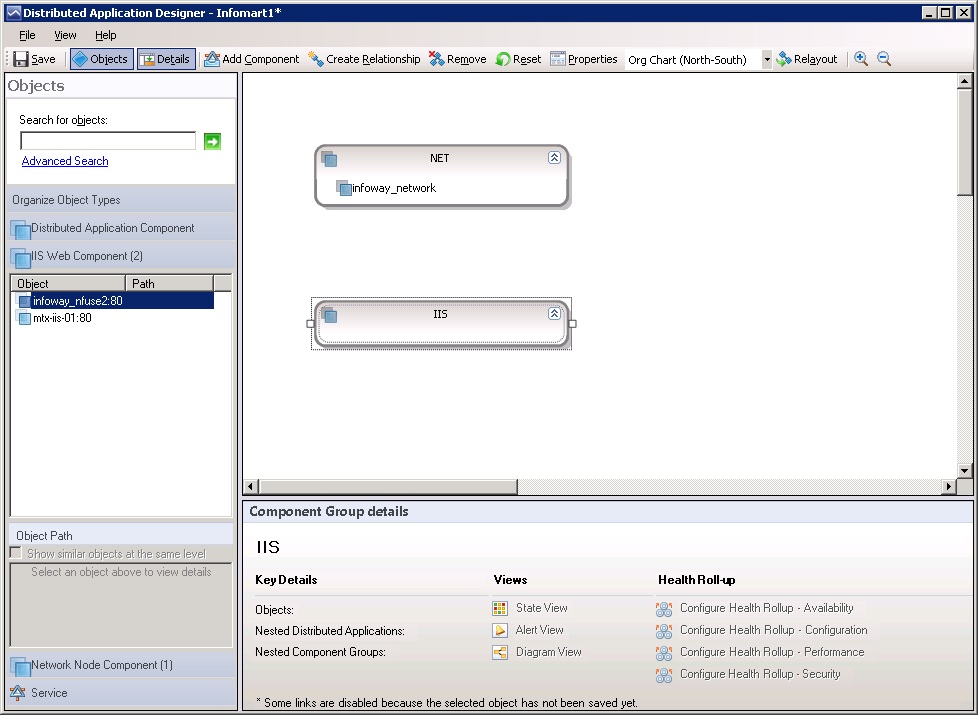Open the File menu
978x715 pixels.
(27, 36)
